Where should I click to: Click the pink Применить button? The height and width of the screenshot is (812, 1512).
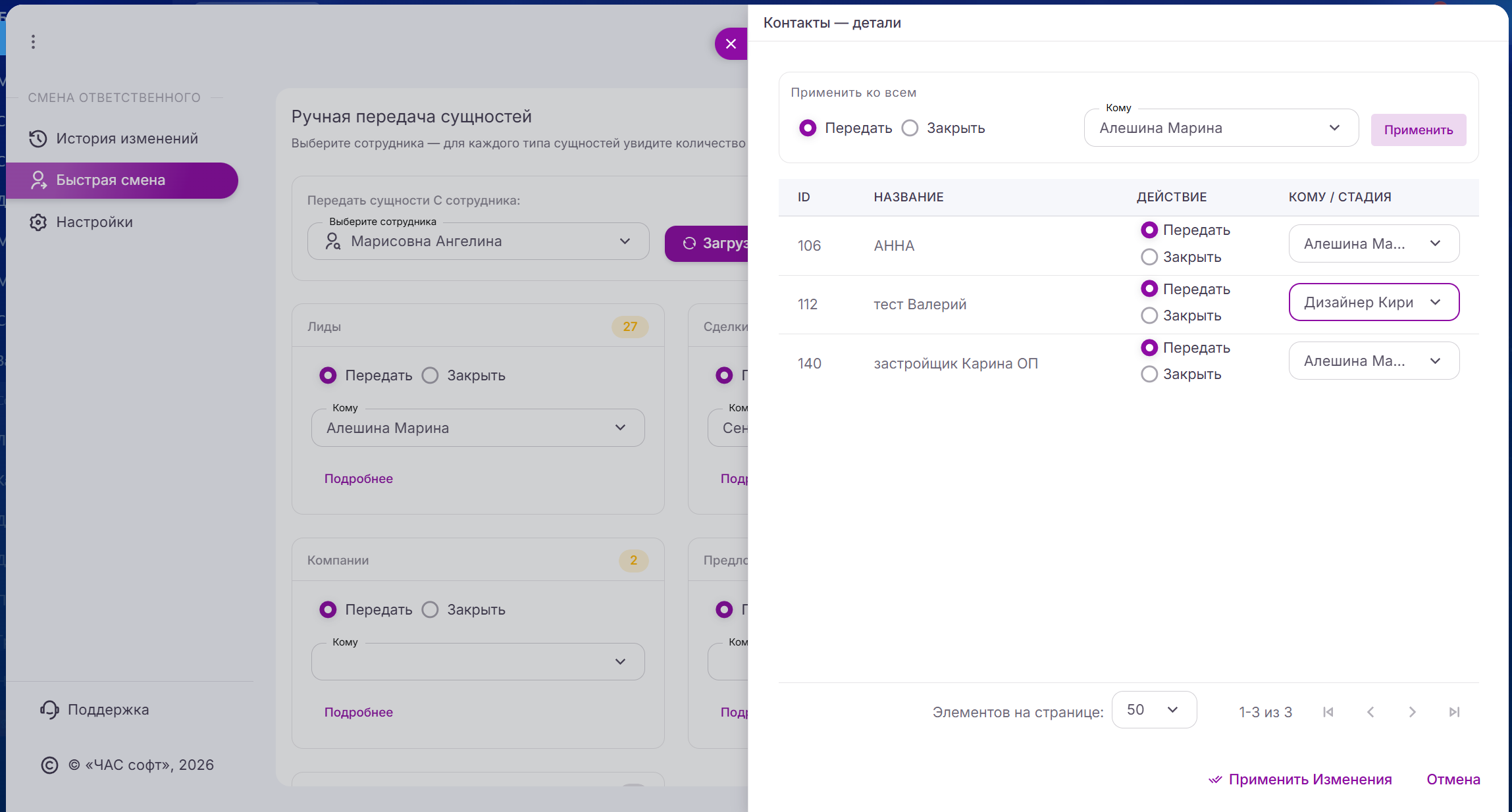tap(1418, 130)
